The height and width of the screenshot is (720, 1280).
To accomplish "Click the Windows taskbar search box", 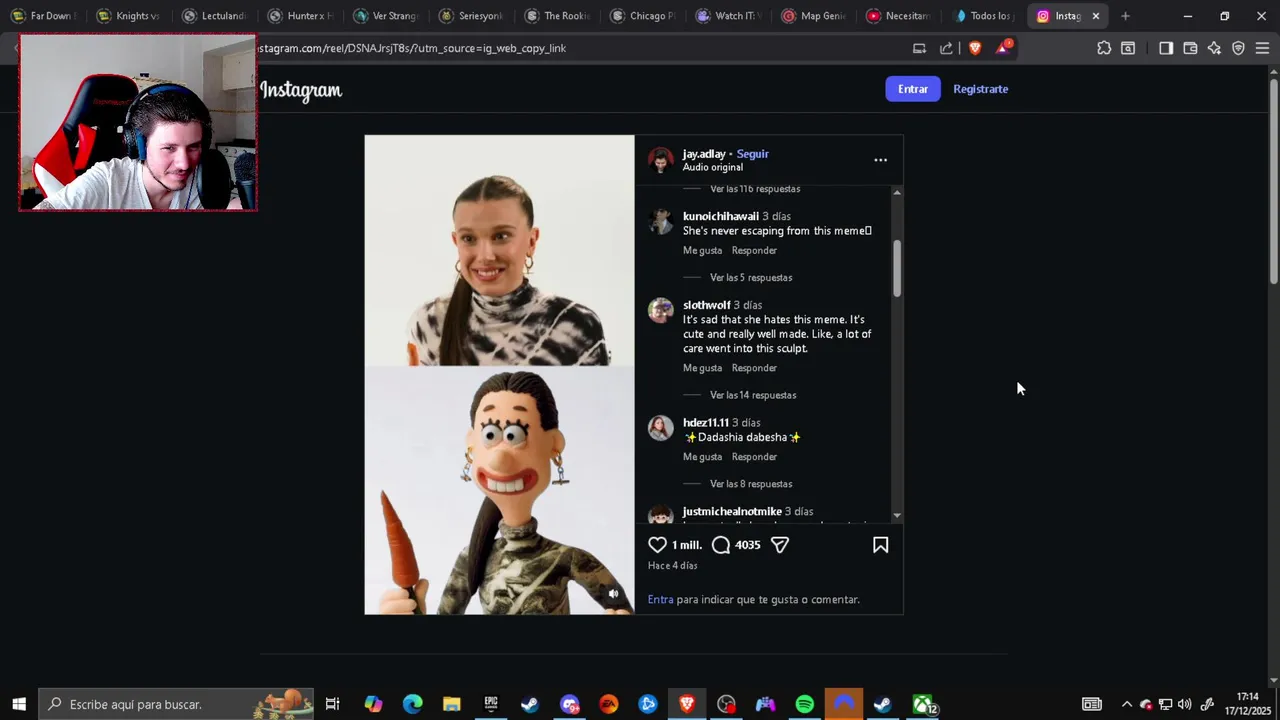I will 176,704.
